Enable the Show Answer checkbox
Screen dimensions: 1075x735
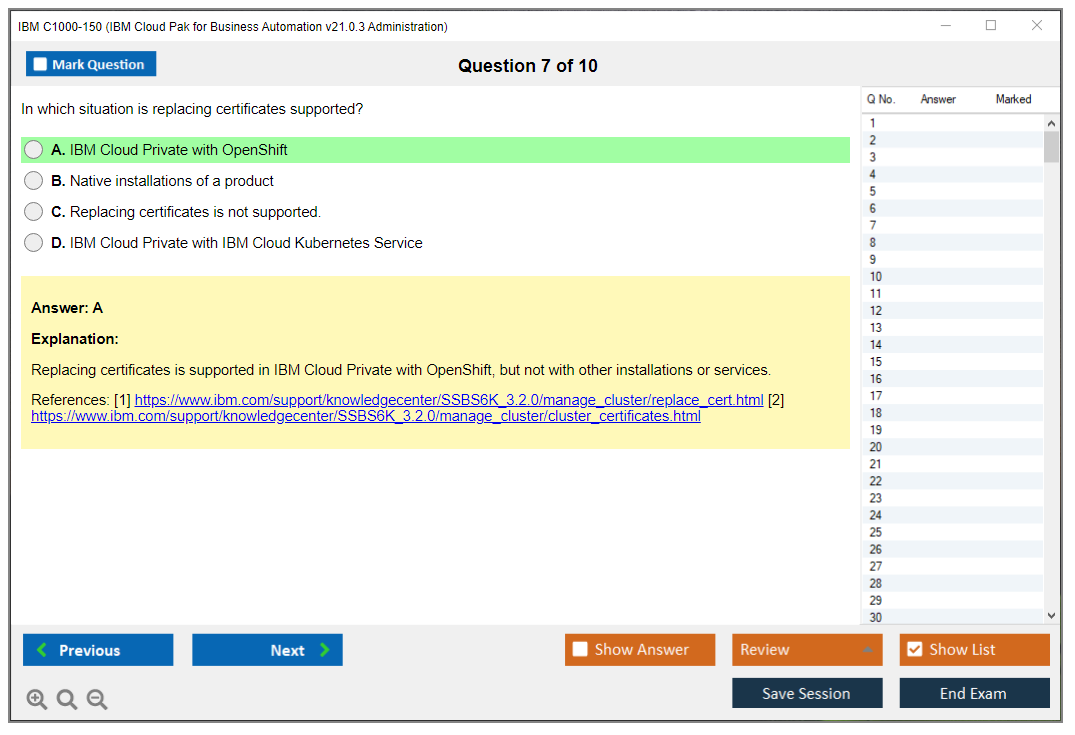tap(580, 650)
